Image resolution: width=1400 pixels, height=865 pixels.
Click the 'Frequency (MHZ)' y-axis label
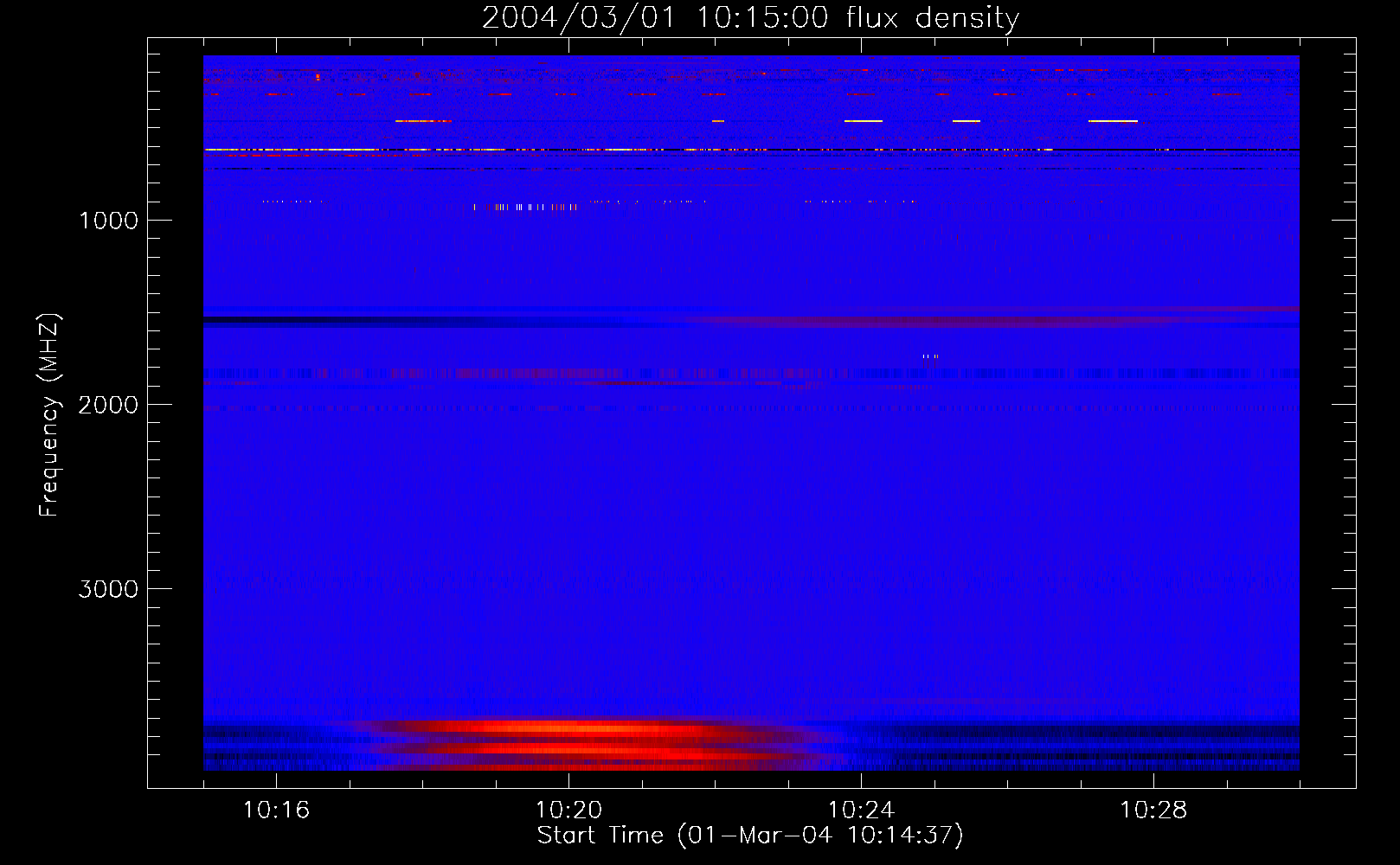coord(49,415)
